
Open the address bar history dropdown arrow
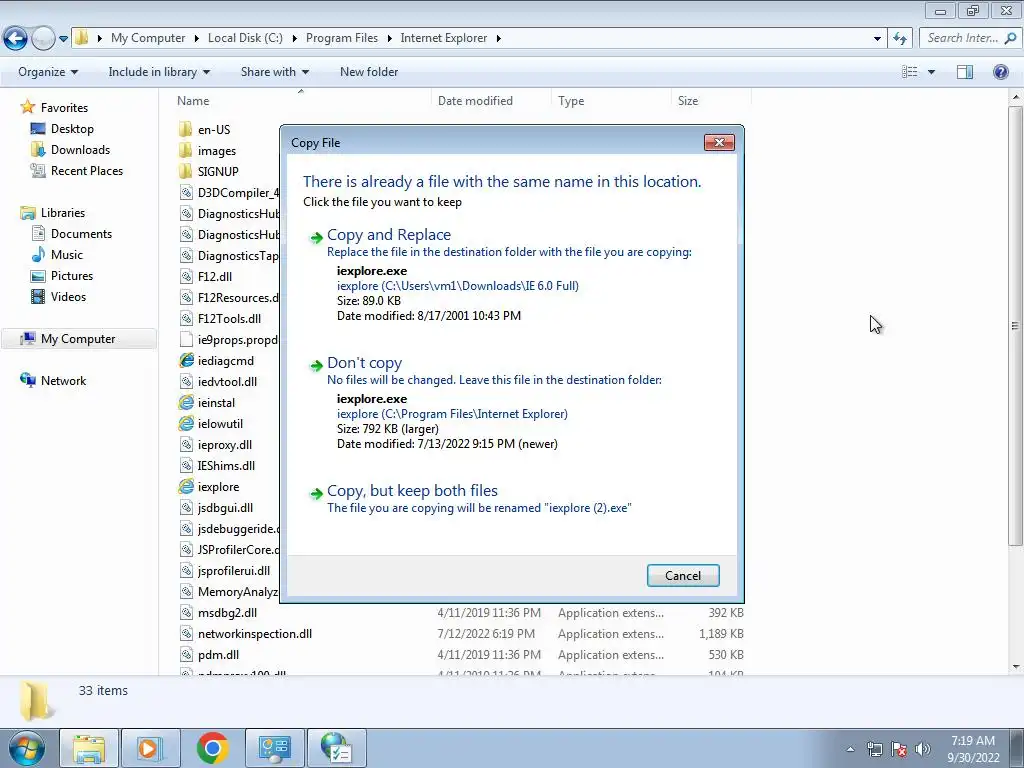pos(877,39)
